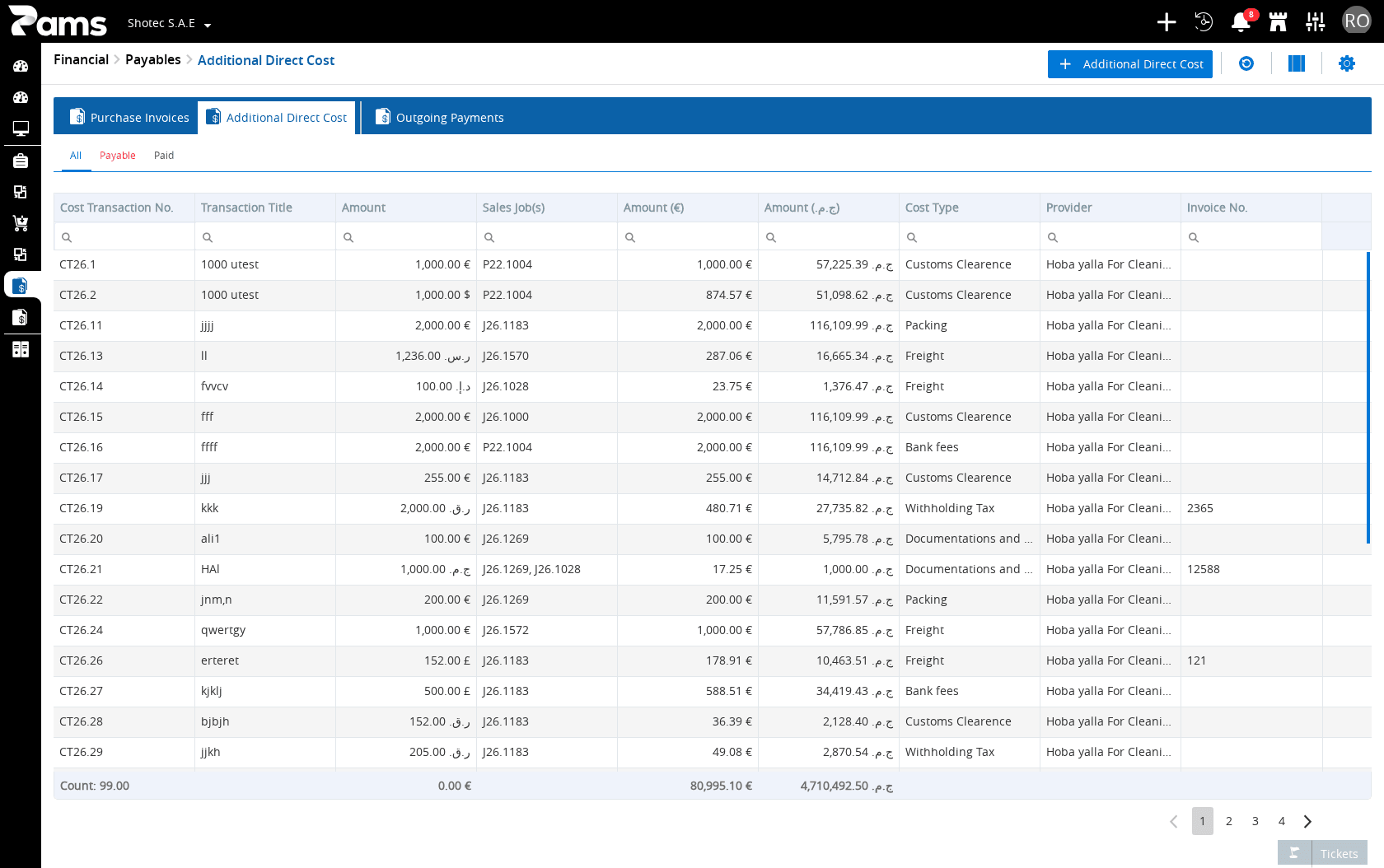The image size is (1384, 868).
Task: Click 'Bank fees' in row CT26.16
Action: click(932, 447)
